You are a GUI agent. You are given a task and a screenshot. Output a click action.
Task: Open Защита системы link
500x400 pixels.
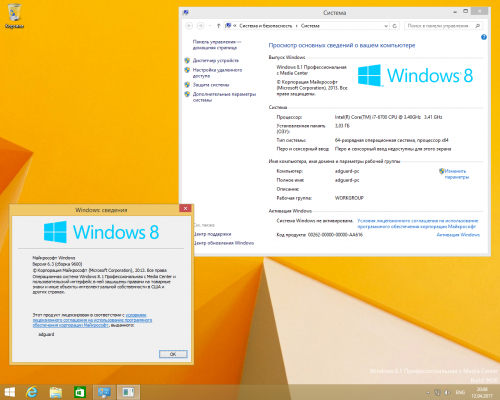[211, 85]
